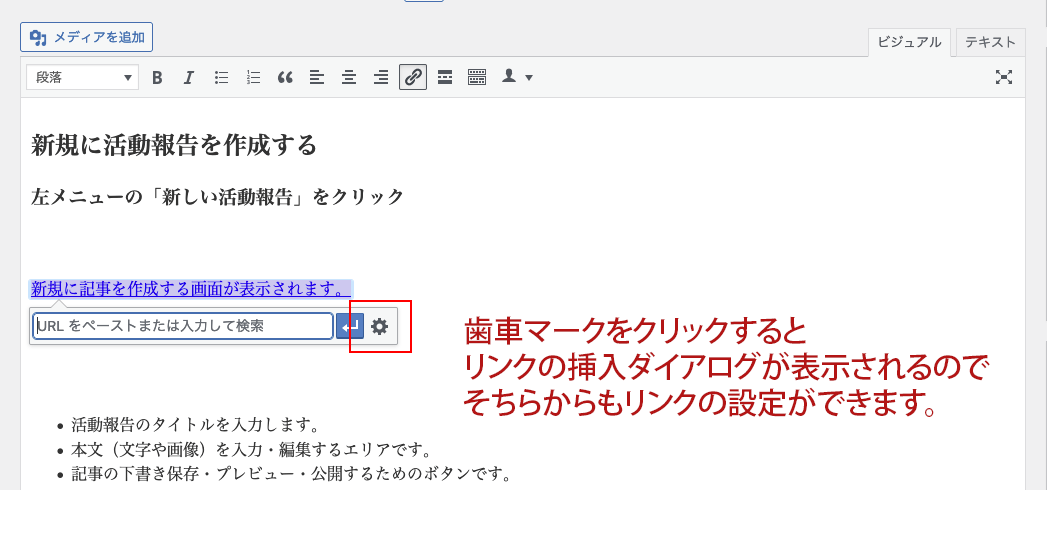Open the 段落 paragraph format dropdown

click(82, 77)
